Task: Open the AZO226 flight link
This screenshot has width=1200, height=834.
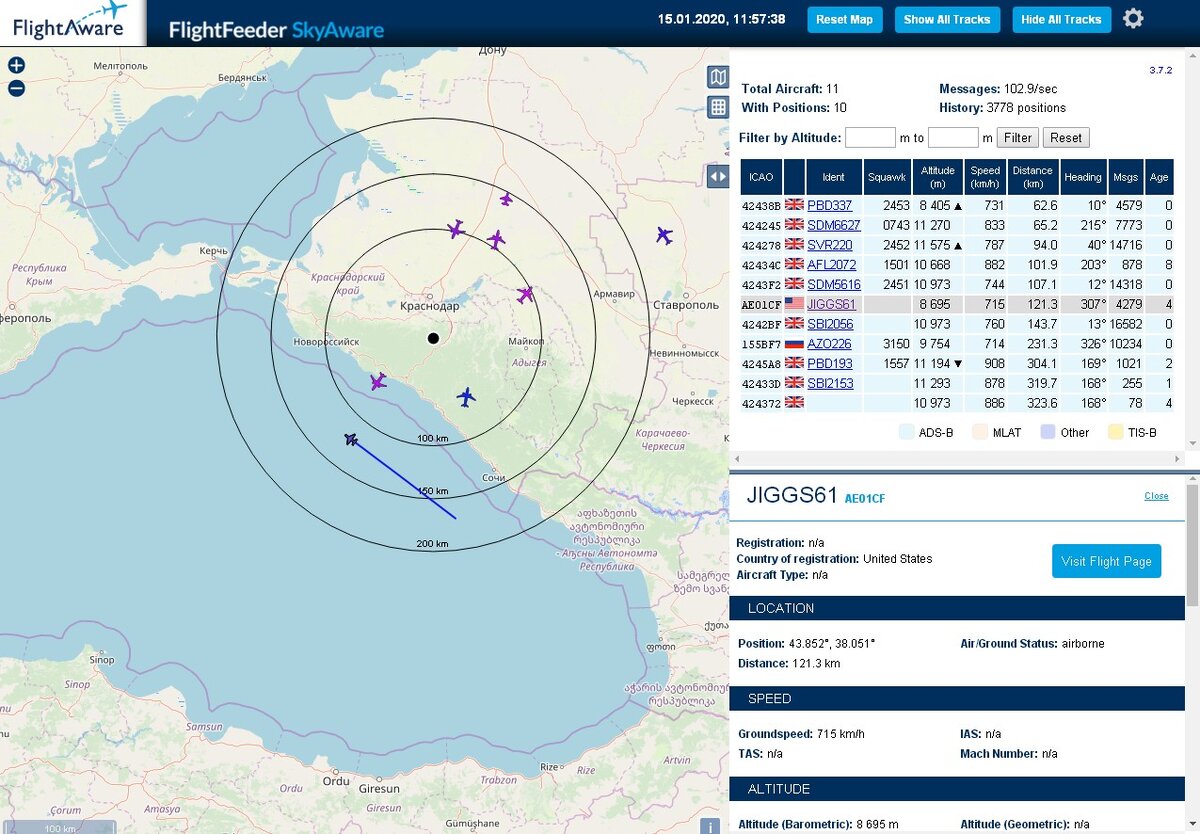Action: tap(830, 344)
